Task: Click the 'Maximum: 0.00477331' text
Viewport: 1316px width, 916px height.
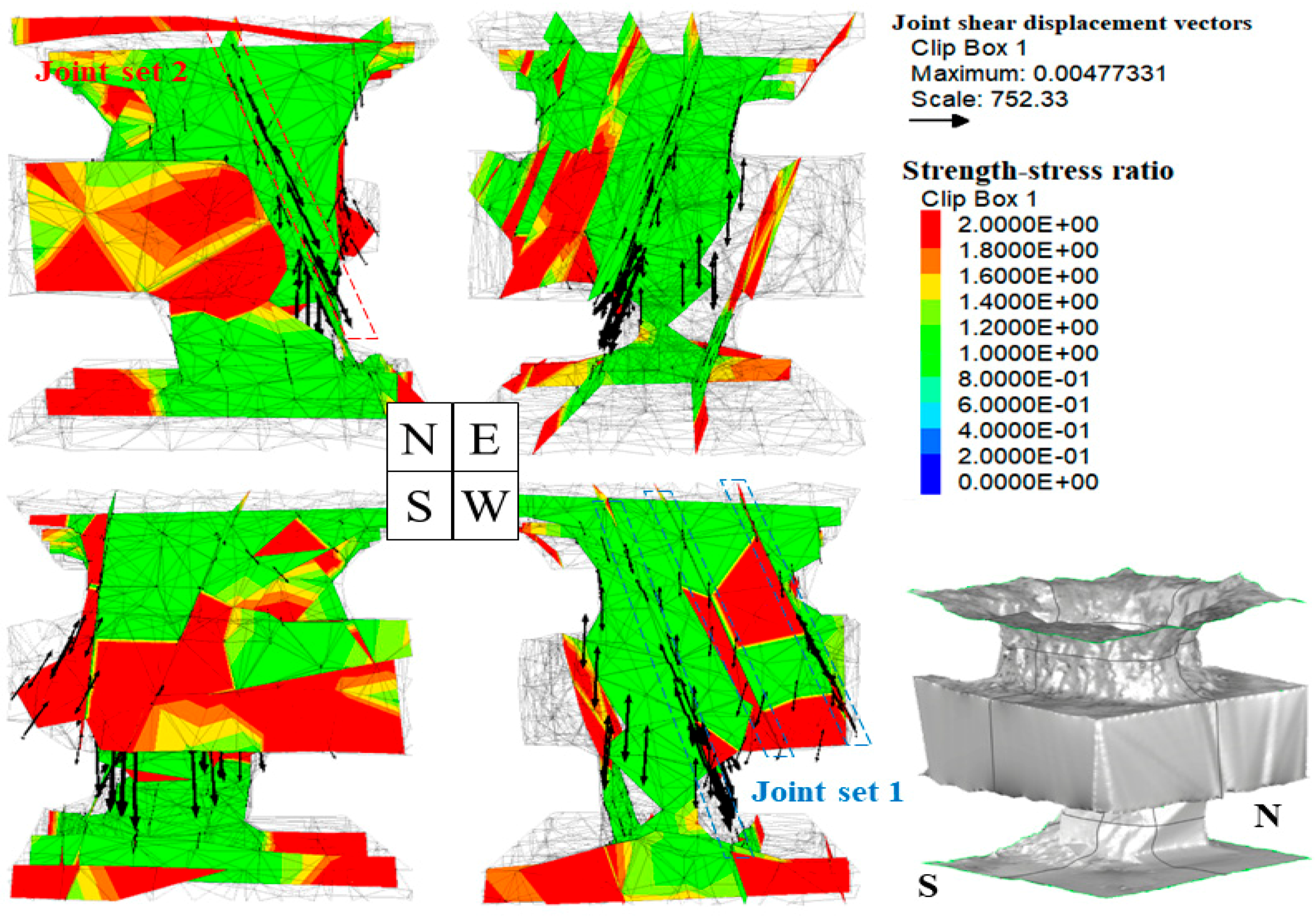Action: (1038, 73)
